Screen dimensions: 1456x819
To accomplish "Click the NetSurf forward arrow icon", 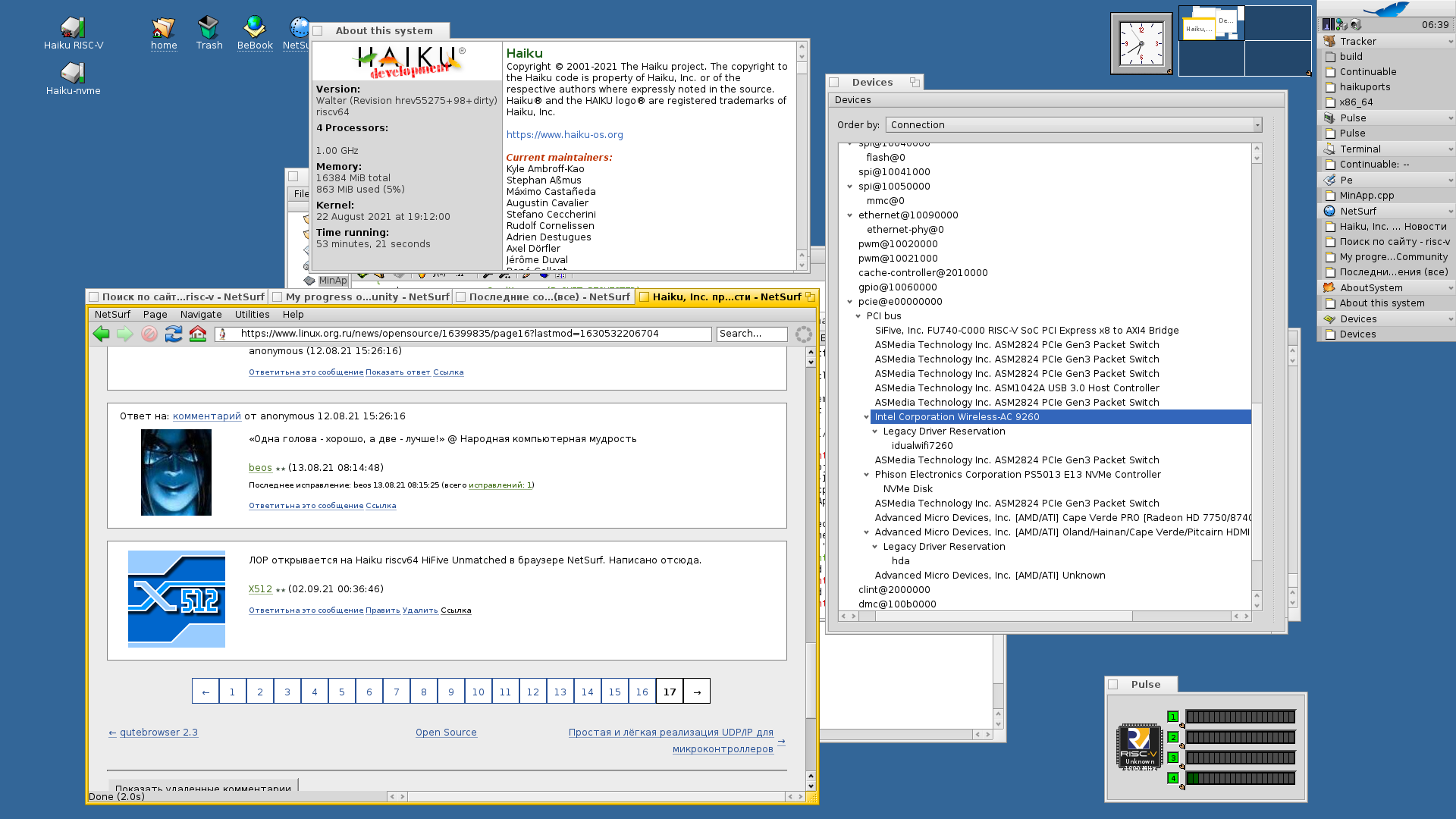I will click(x=125, y=334).
